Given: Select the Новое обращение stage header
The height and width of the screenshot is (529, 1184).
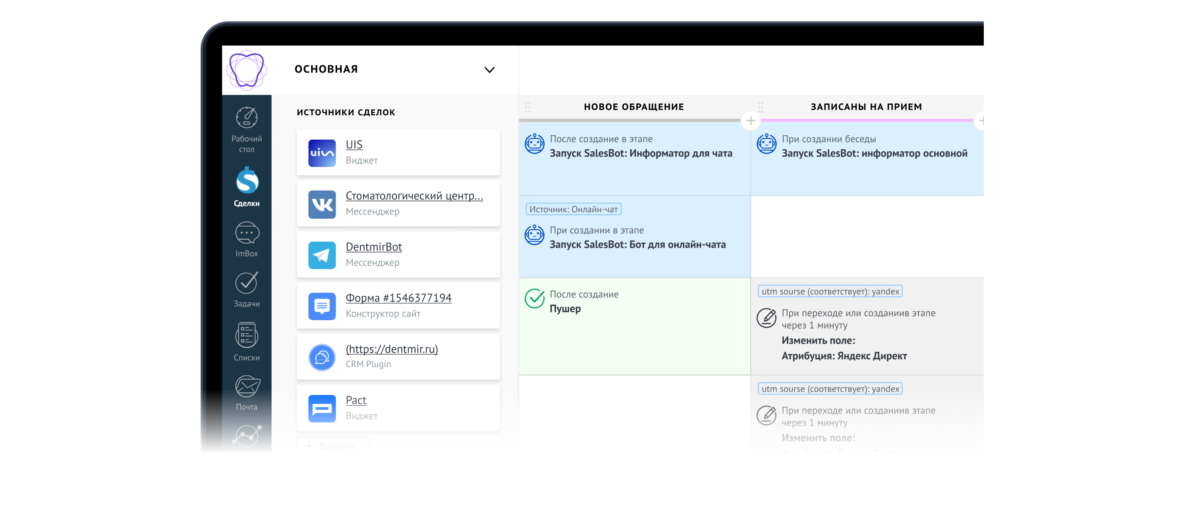Looking at the screenshot, I should pyautogui.click(x=634, y=107).
